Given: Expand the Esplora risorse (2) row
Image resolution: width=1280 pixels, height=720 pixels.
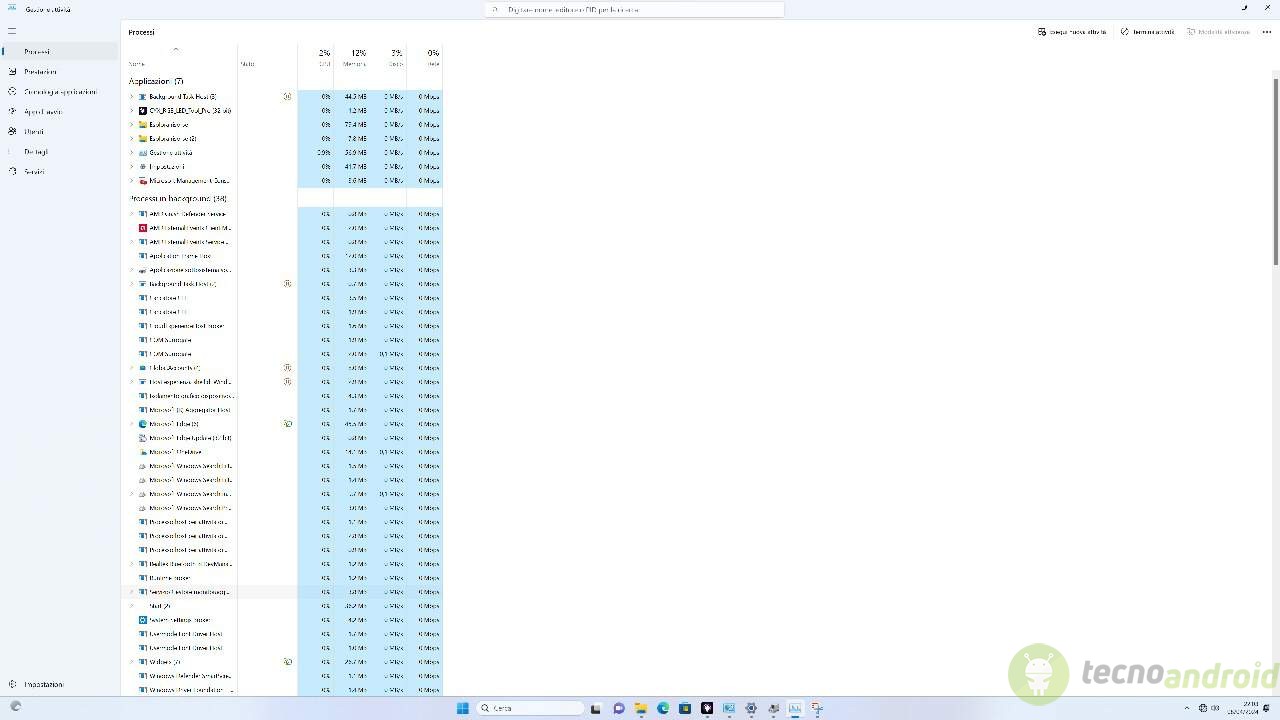Looking at the screenshot, I should 132,138.
